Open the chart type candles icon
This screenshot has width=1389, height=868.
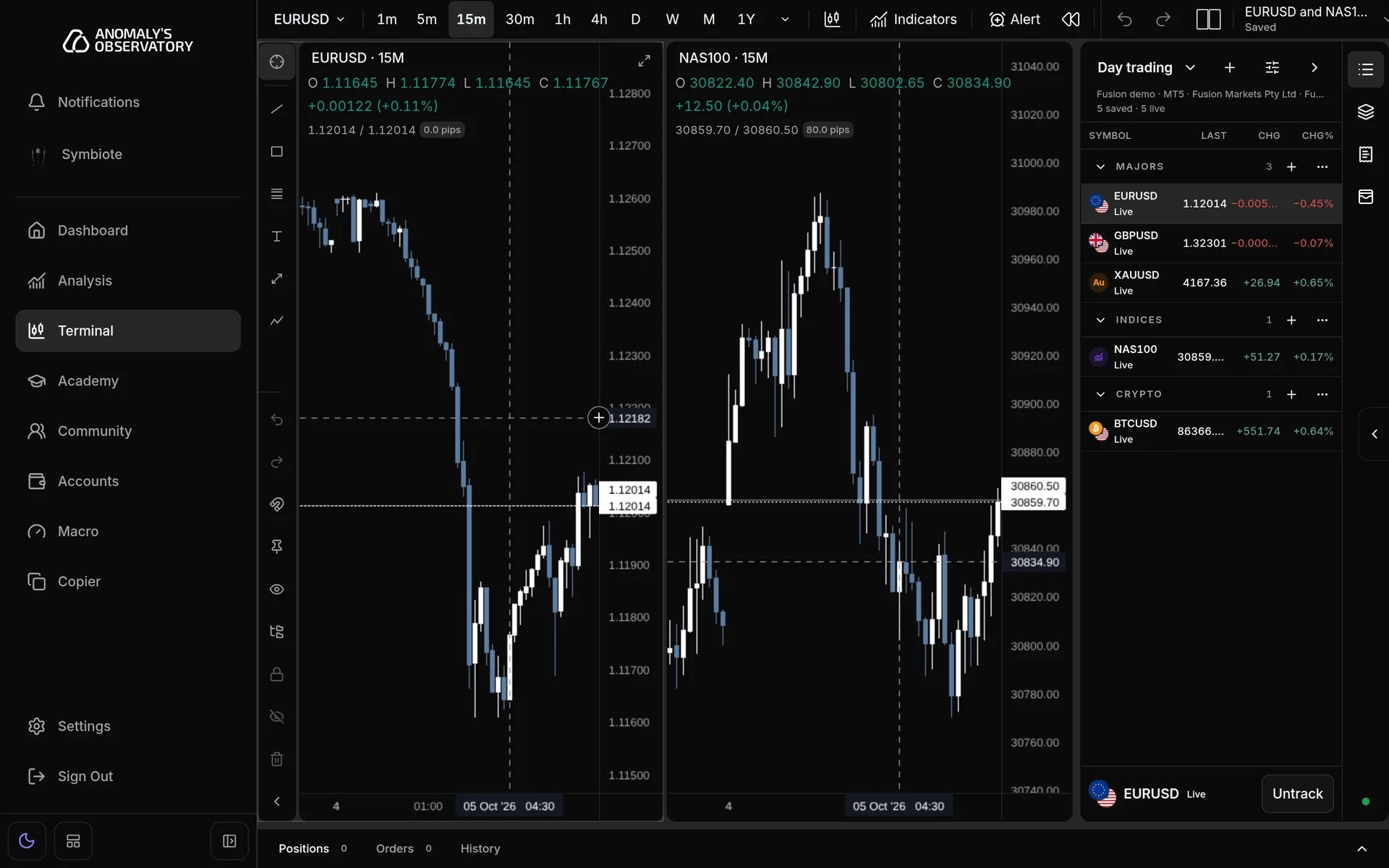tap(832, 20)
